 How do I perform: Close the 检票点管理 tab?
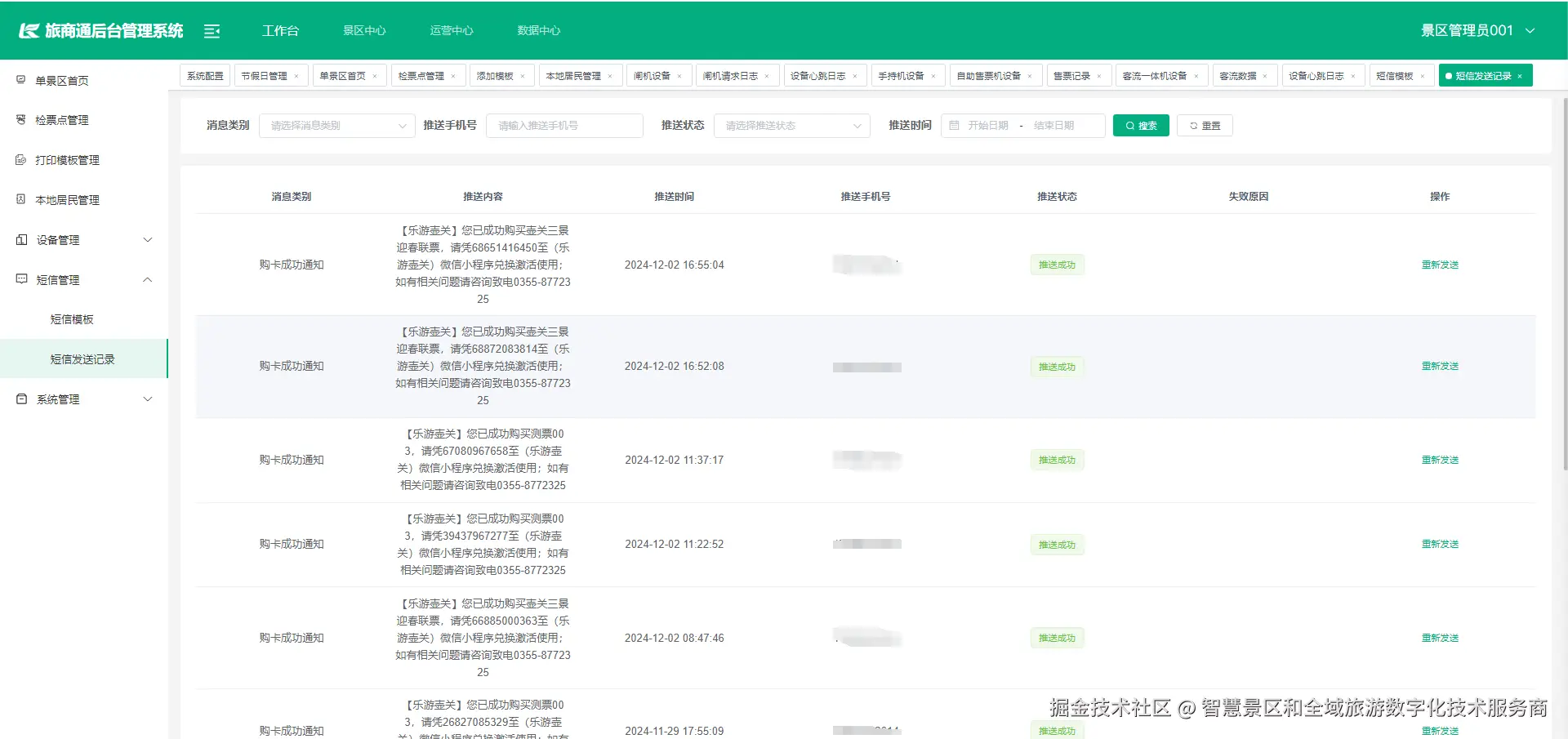tap(453, 76)
